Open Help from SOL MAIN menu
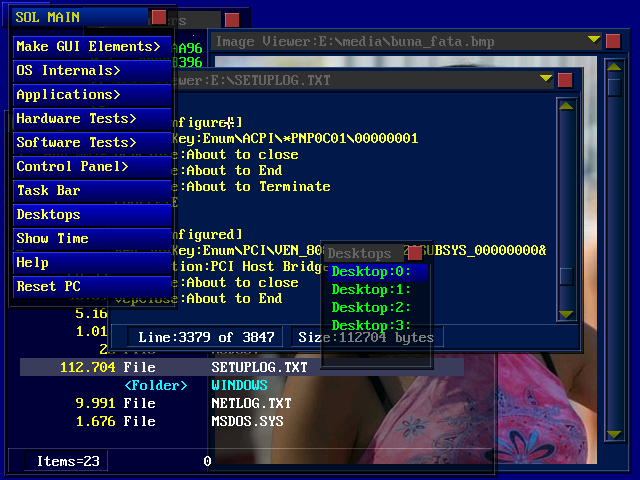640x480 pixels. [92, 263]
